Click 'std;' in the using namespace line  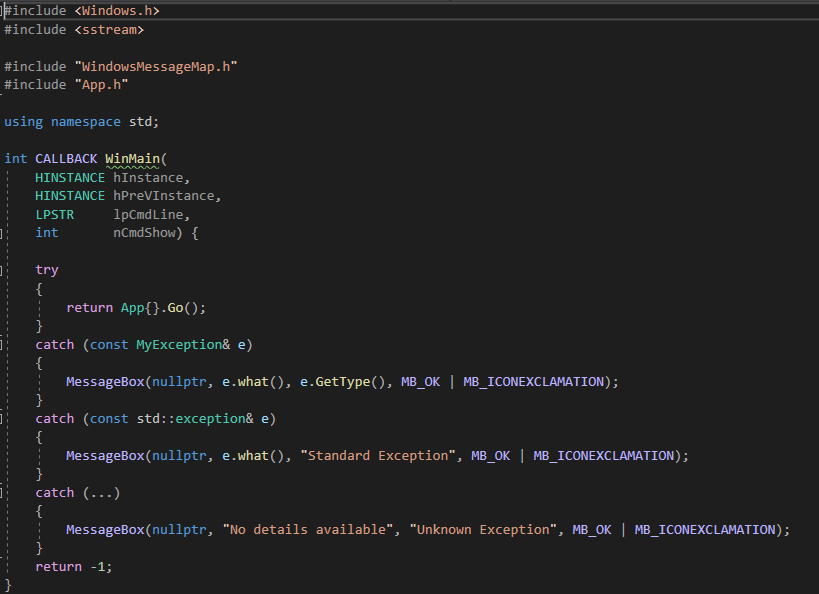click(x=144, y=122)
